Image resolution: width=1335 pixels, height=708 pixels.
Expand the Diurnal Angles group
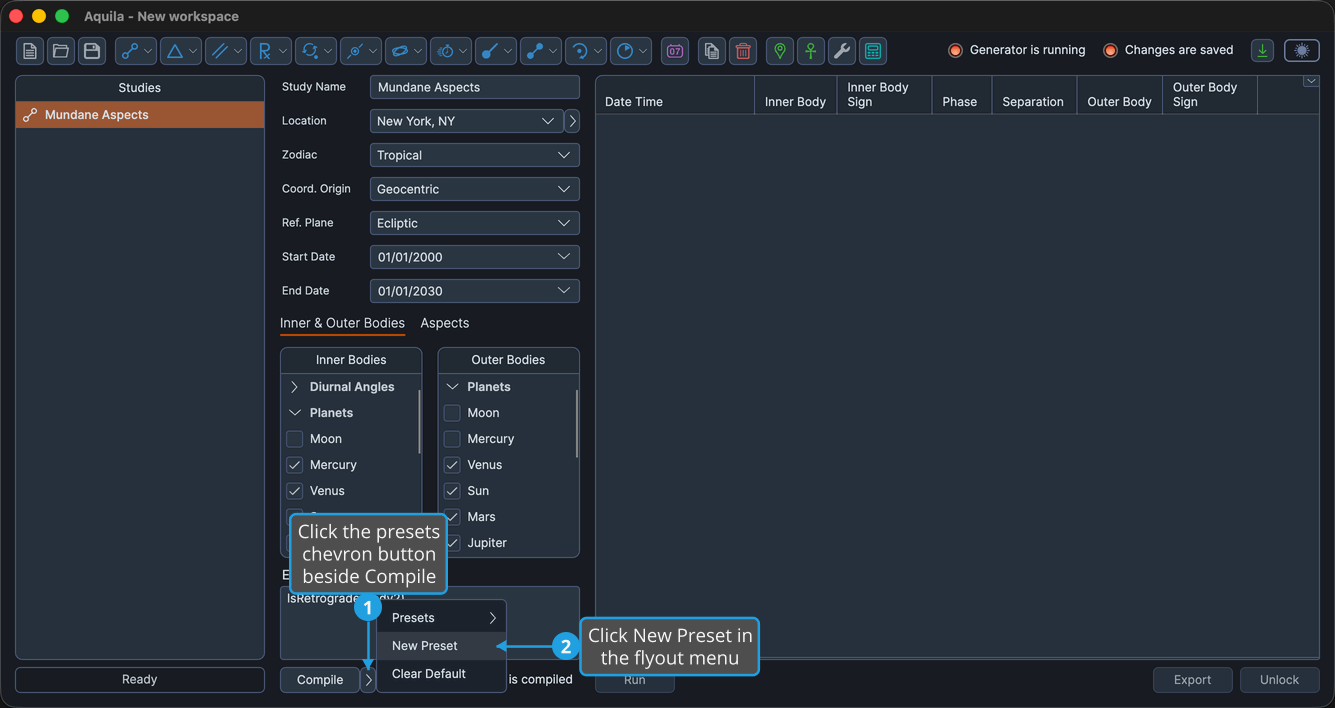click(x=294, y=387)
